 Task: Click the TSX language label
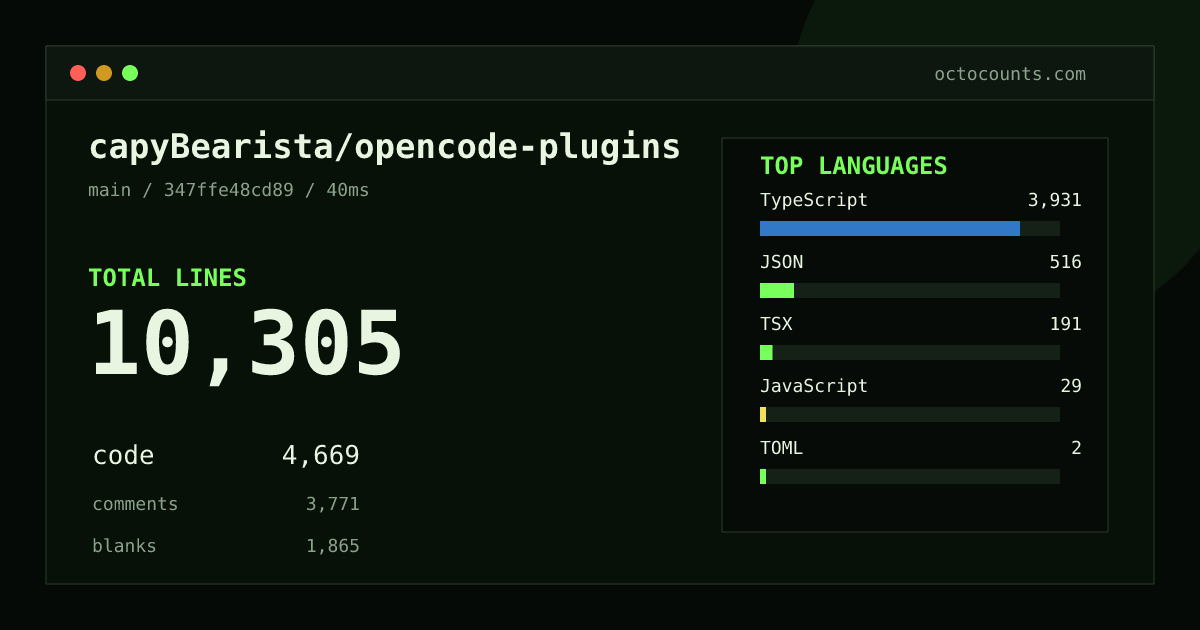coord(776,324)
